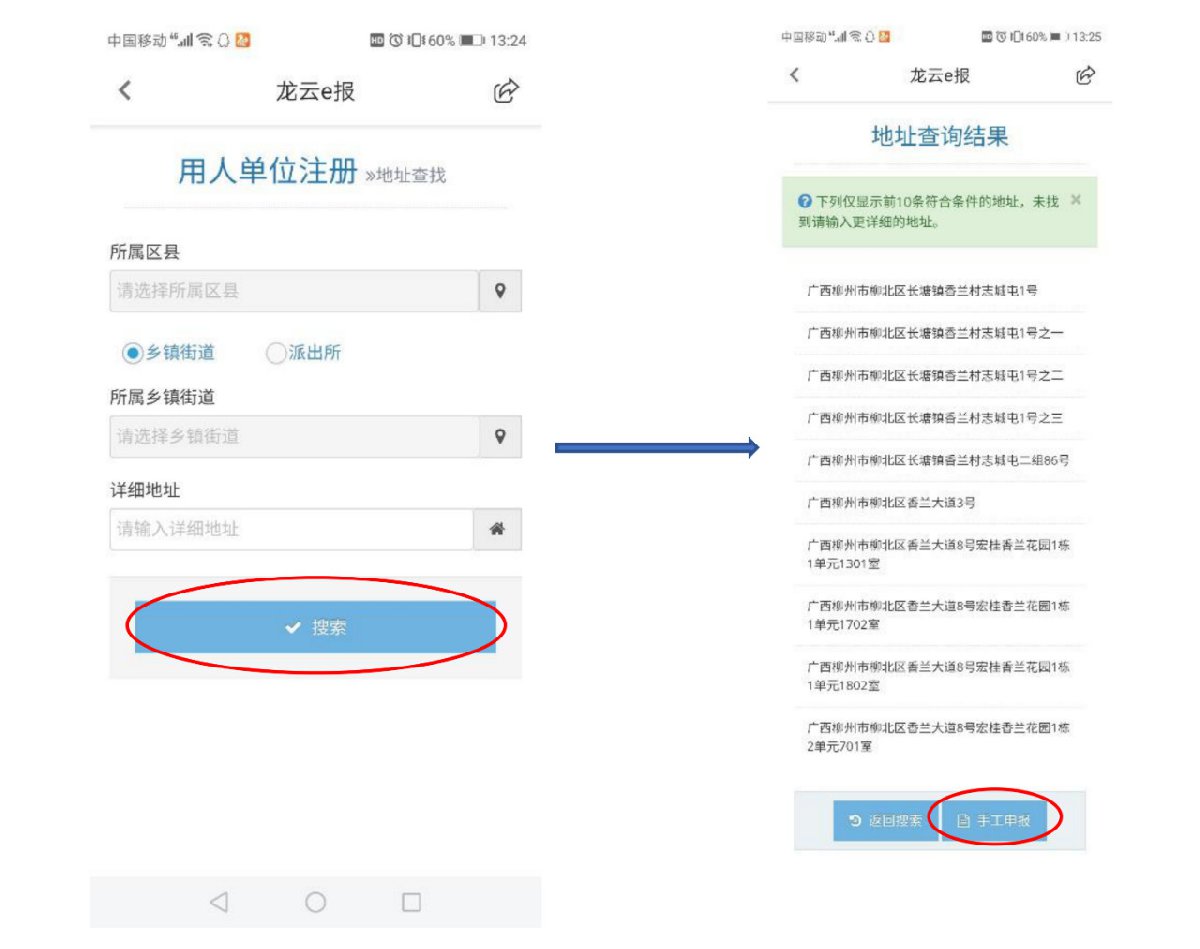Tap the home icon beside 详细地址 field
The height and width of the screenshot is (949, 1200).
tap(496, 530)
